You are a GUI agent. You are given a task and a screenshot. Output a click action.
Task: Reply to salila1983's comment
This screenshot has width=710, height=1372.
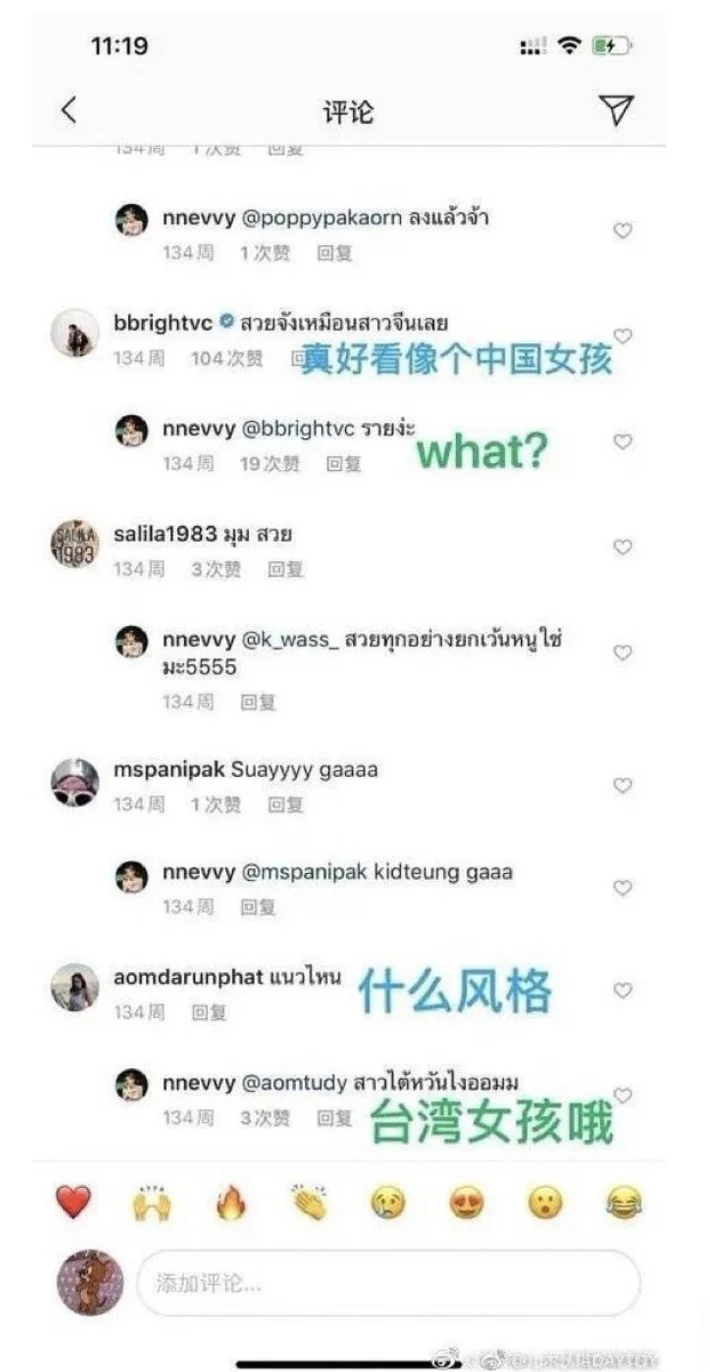(x=284, y=569)
